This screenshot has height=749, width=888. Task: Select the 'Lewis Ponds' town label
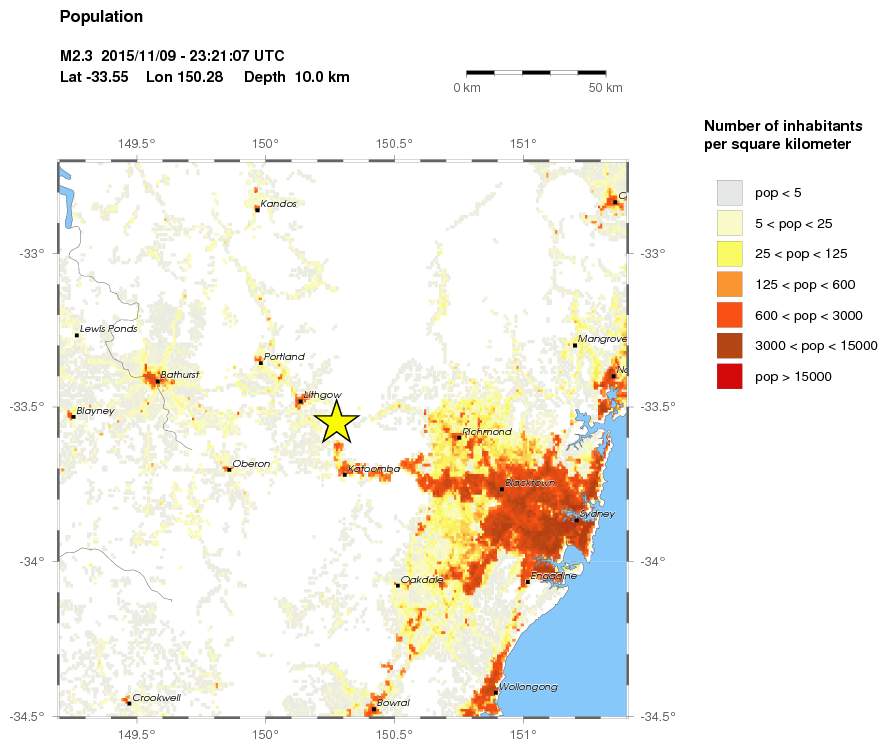pyautogui.click(x=109, y=328)
